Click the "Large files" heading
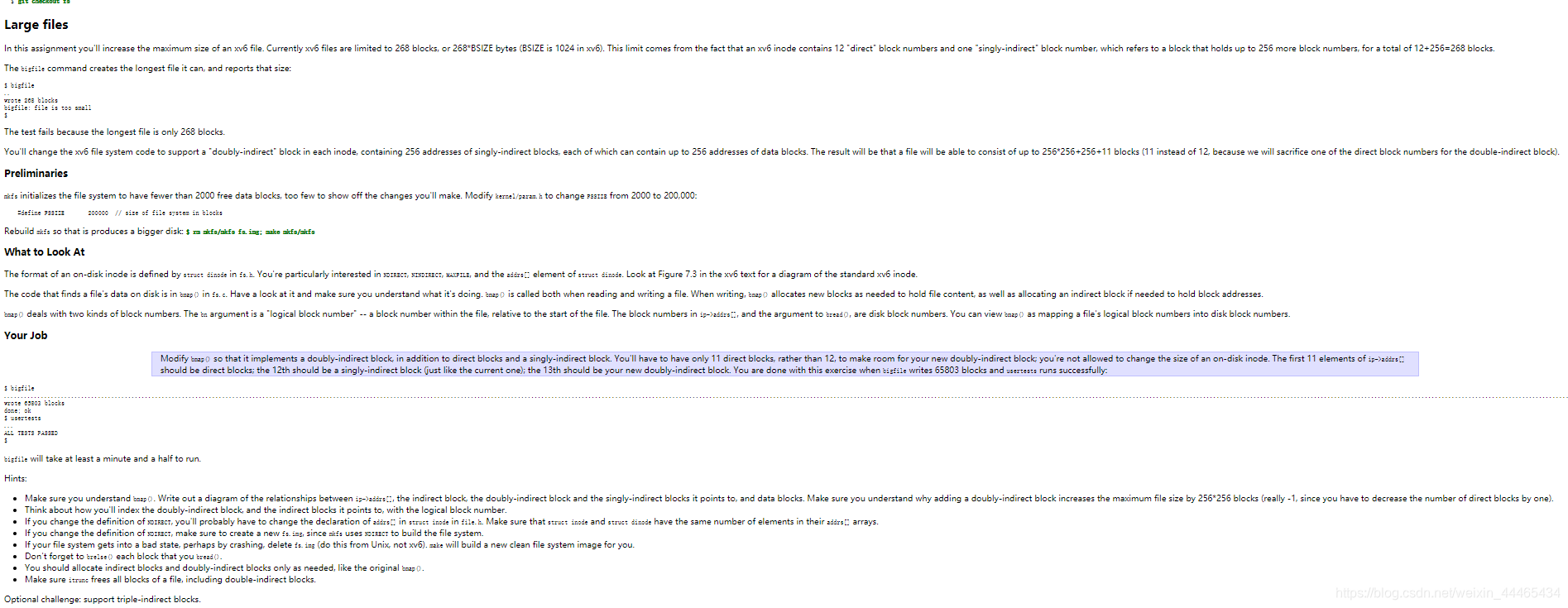Viewport: 1568px width, 608px height. coord(36,25)
